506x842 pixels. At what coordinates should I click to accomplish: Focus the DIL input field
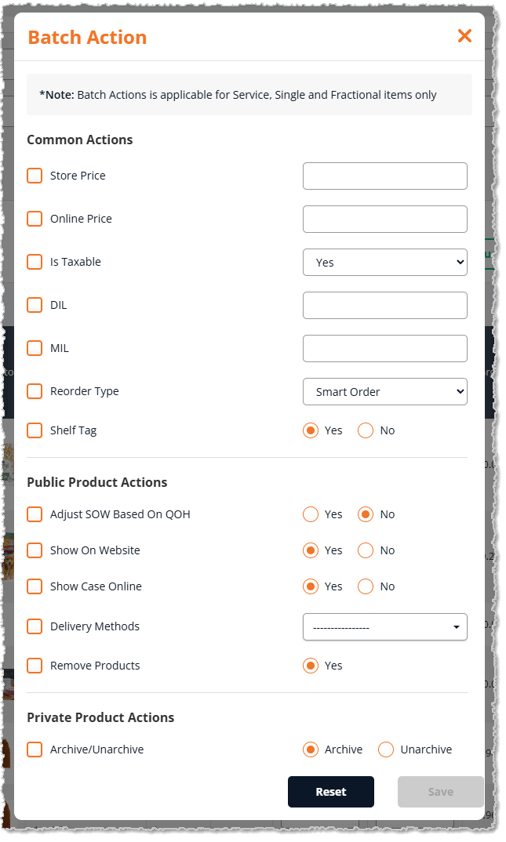coord(385,306)
